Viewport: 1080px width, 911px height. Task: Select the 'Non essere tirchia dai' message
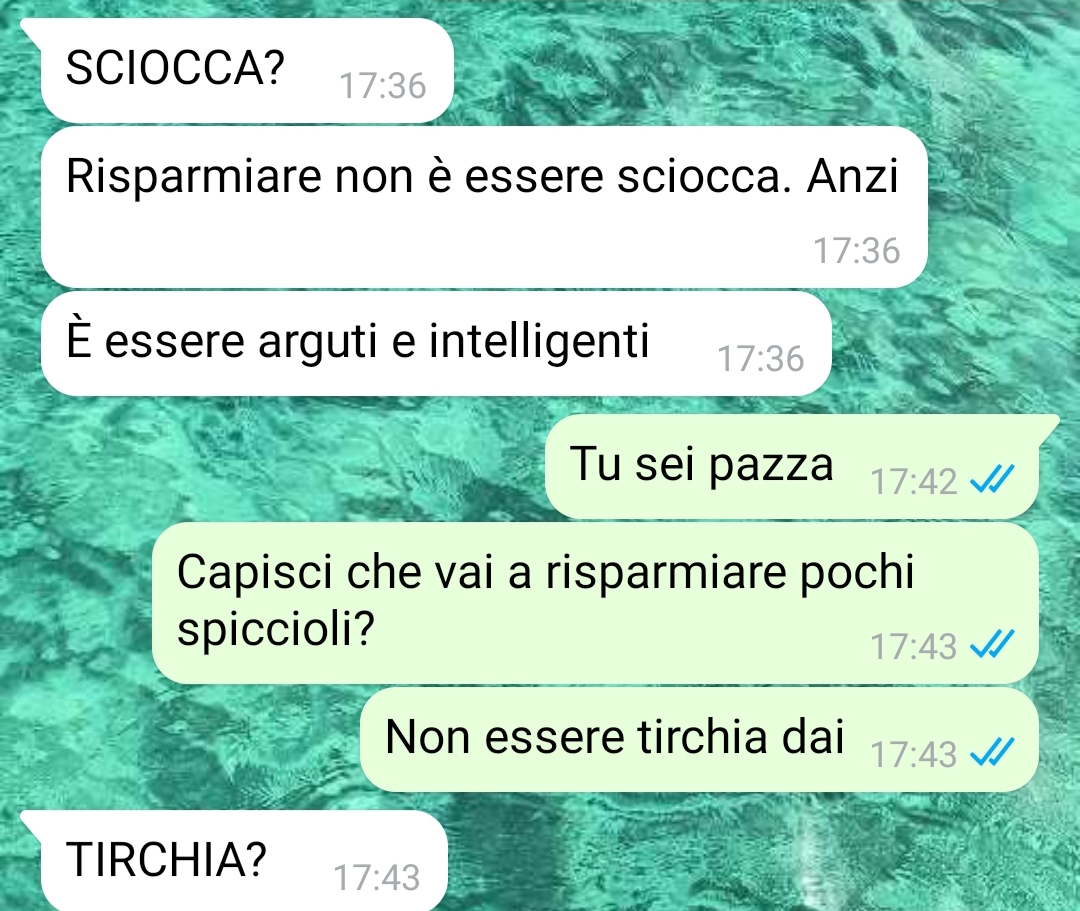pyautogui.click(x=699, y=740)
